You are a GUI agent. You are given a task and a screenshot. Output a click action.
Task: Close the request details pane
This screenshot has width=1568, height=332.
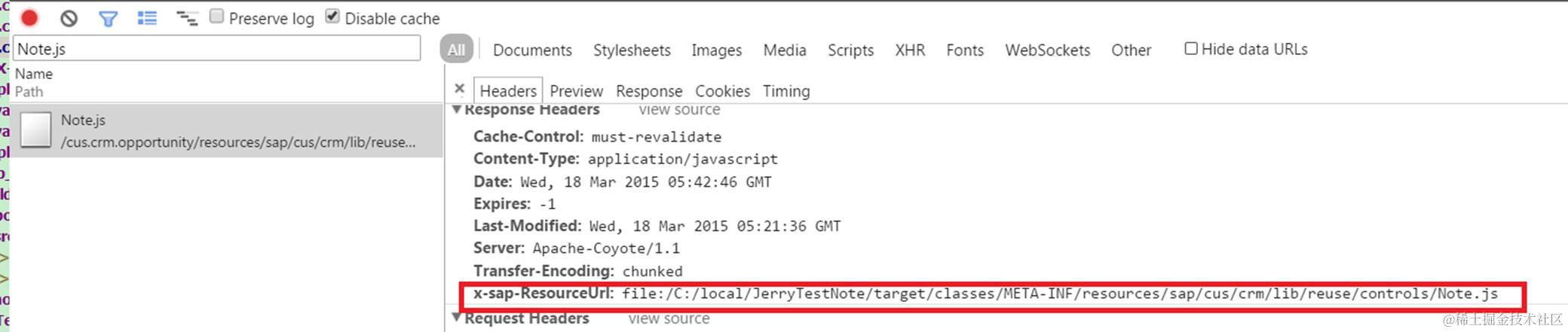coord(460,89)
